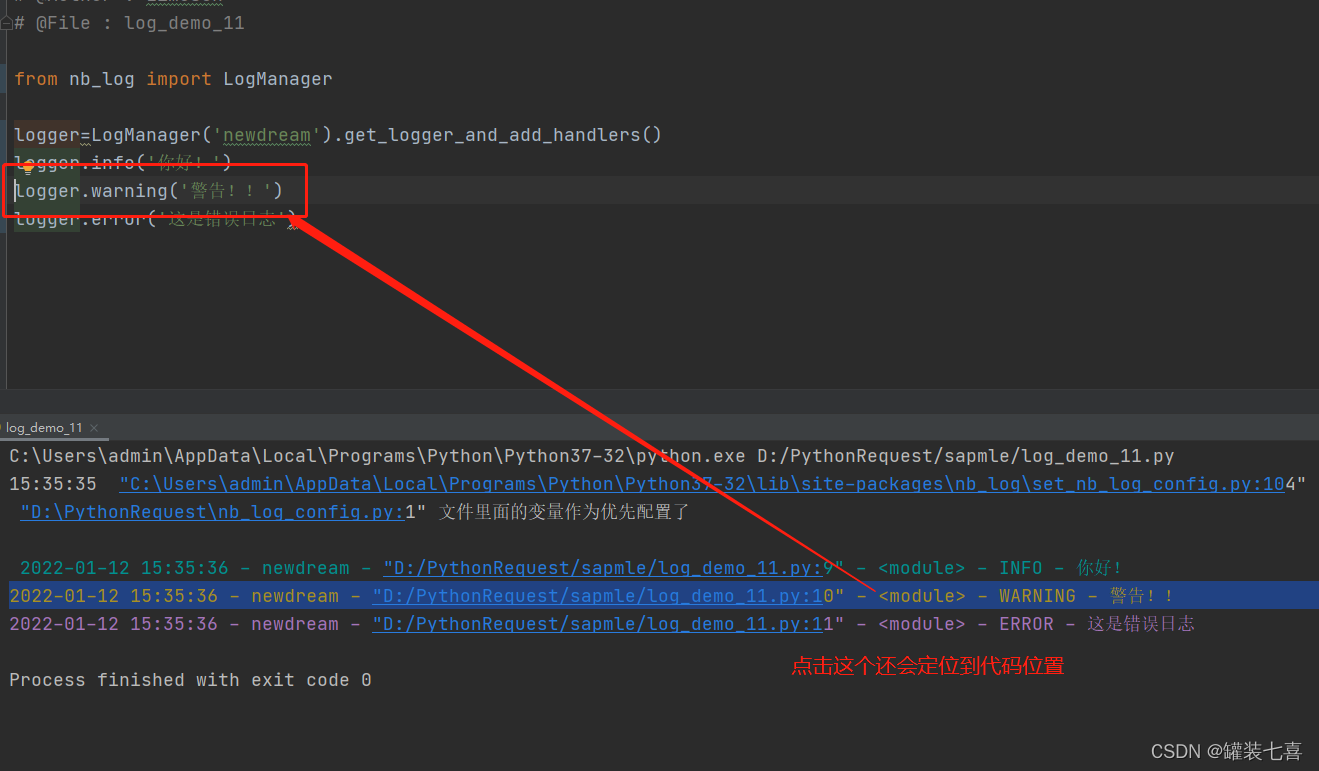
Task: Click 'get_logger_and_add_handlers' method call
Action: [x=492, y=135]
